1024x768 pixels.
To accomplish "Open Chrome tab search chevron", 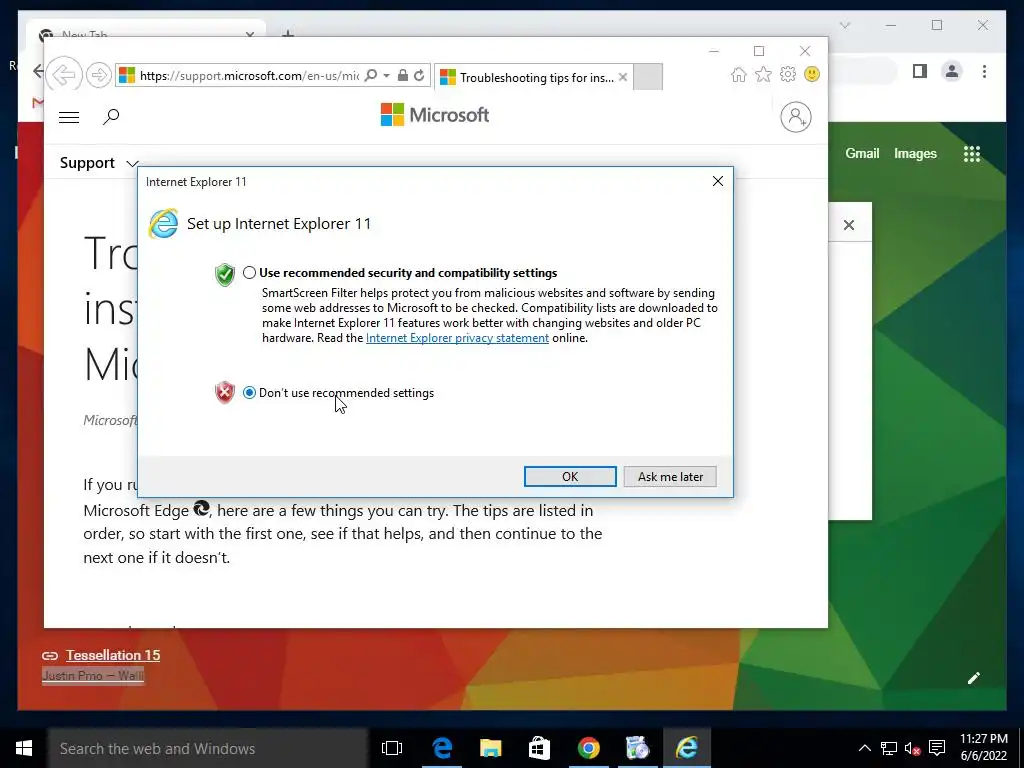I will tap(844, 25).
